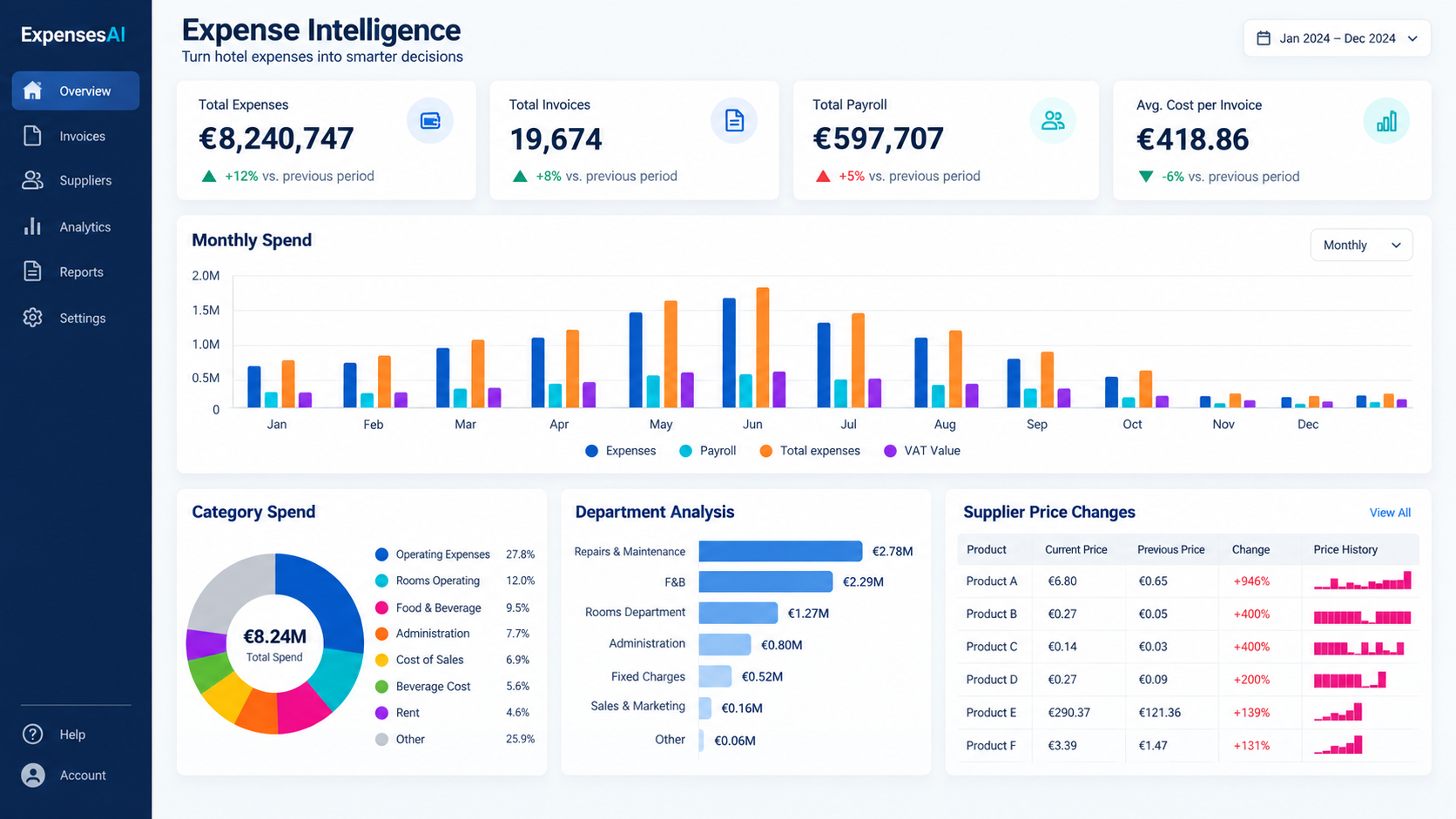Toggle VAT Value series in legend

point(922,451)
